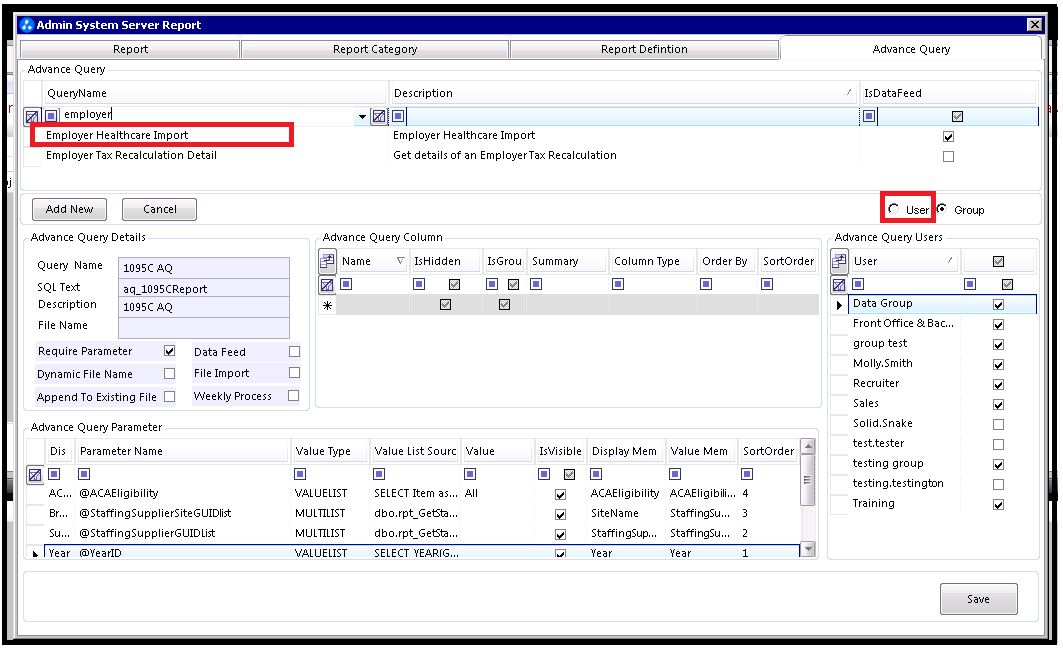Click the Summary column filter operator icon

[x=536, y=284]
